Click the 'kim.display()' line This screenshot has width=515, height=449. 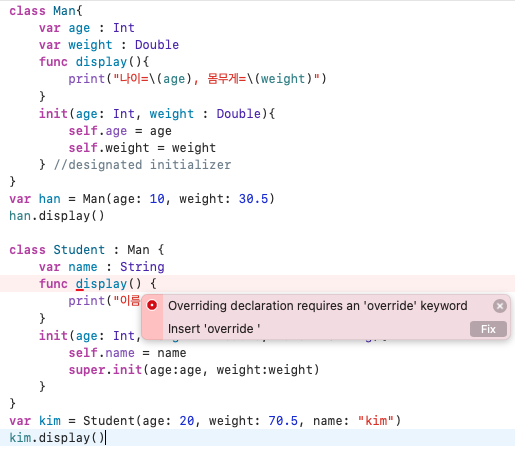57,438
